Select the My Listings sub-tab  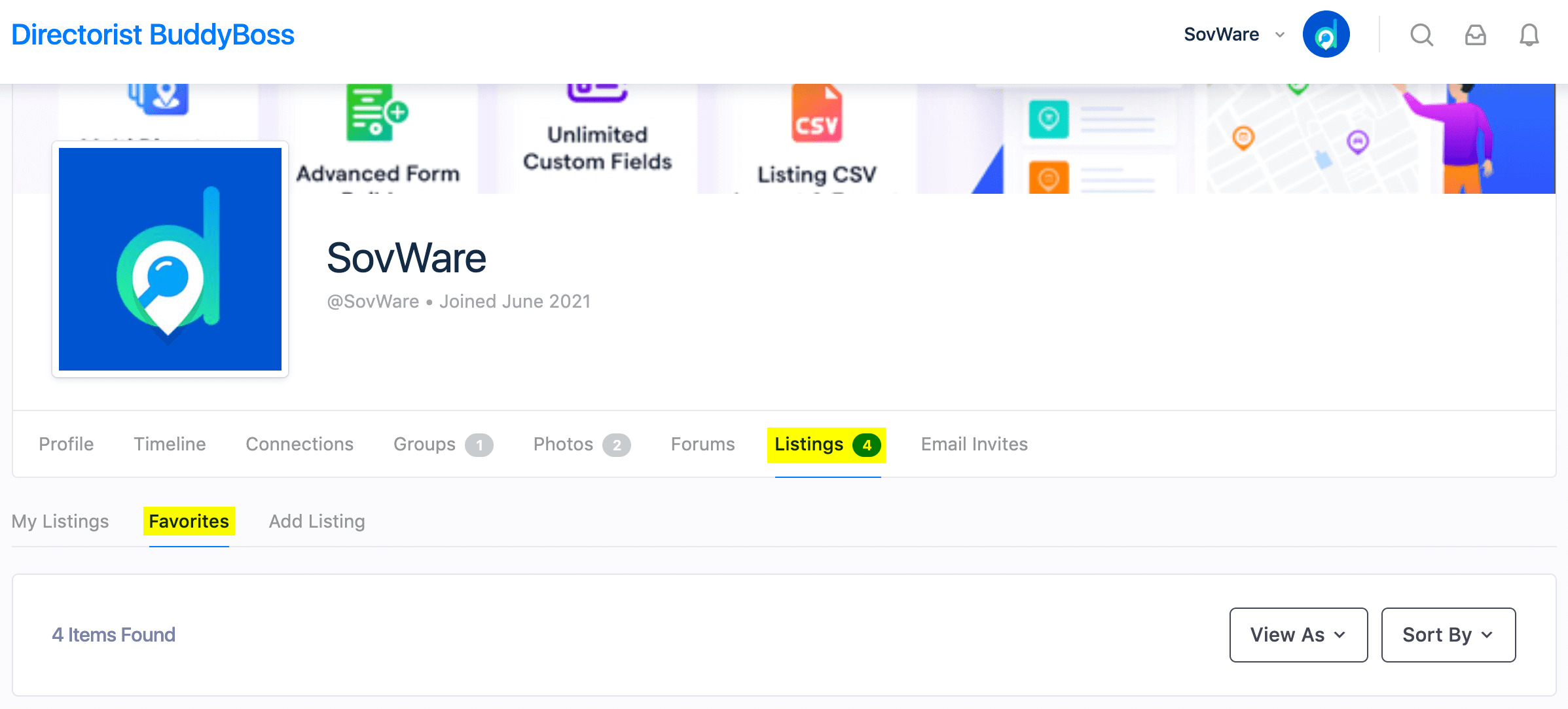pos(60,521)
